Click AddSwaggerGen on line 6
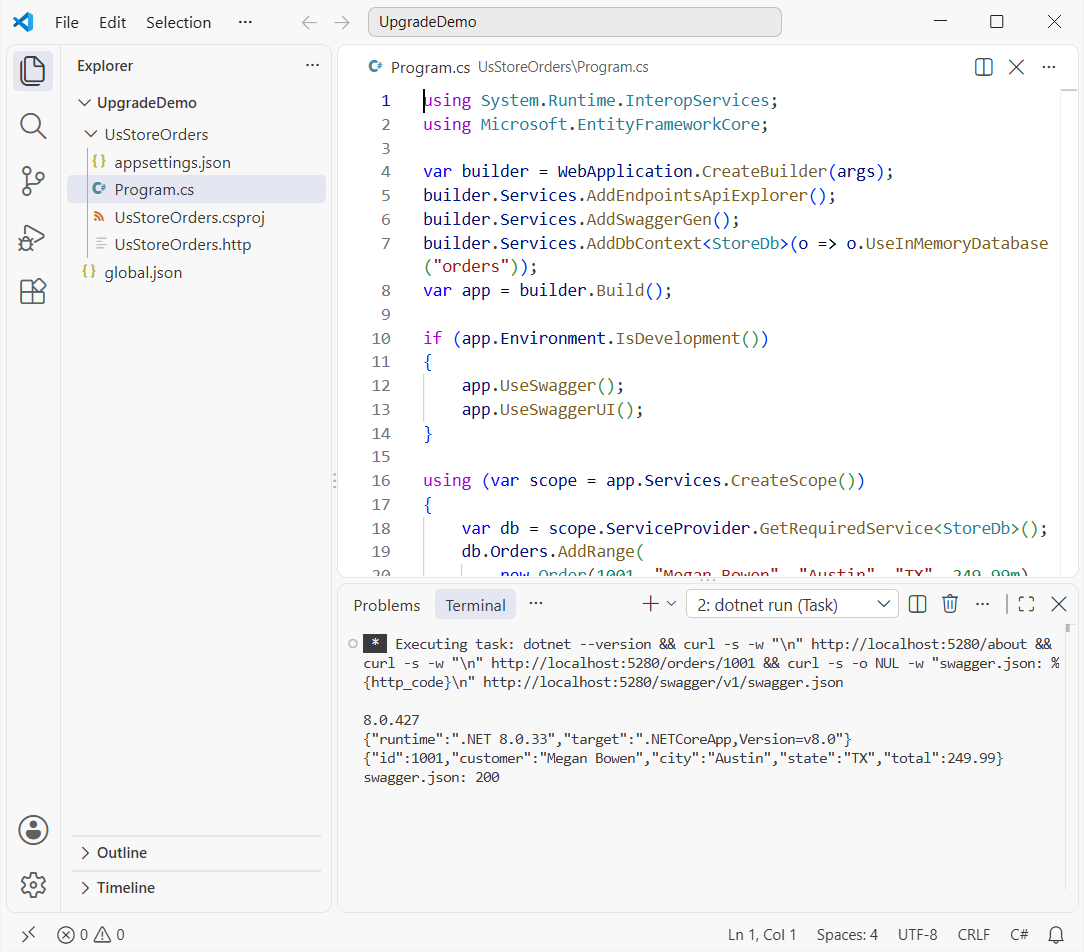Viewport: 1084px width, 952px height. (648, 220)
